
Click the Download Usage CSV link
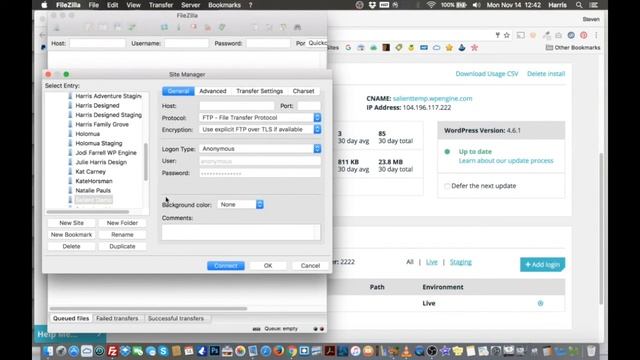[487, 74]
